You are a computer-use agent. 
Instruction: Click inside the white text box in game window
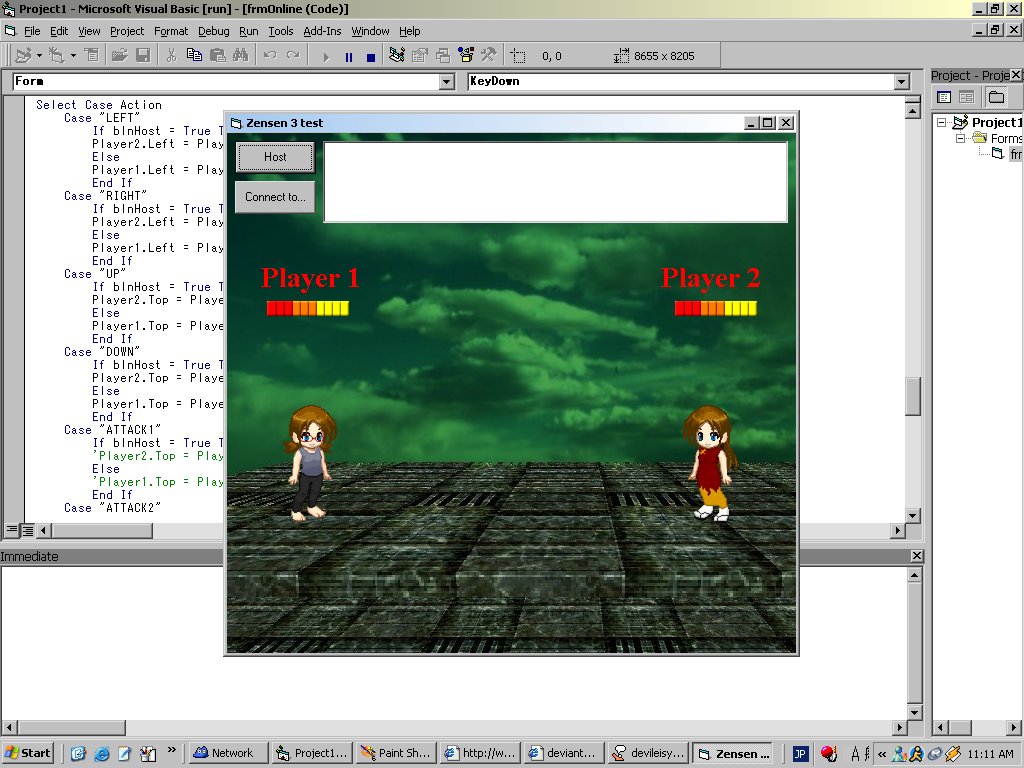[x=555, y=182]
